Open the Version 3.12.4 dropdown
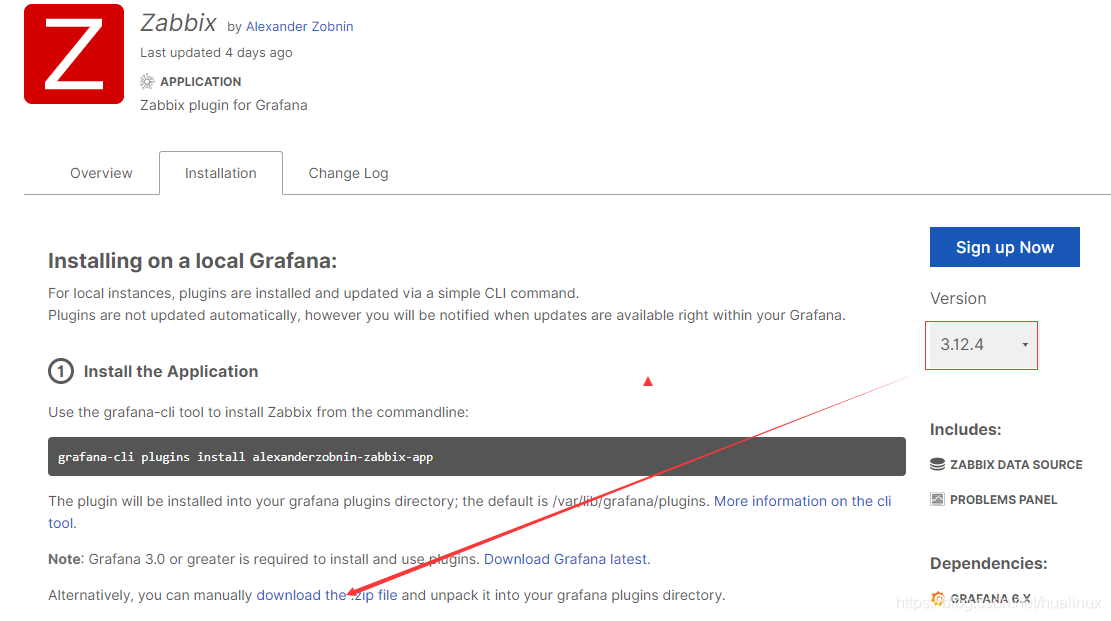 coord(981,345)
